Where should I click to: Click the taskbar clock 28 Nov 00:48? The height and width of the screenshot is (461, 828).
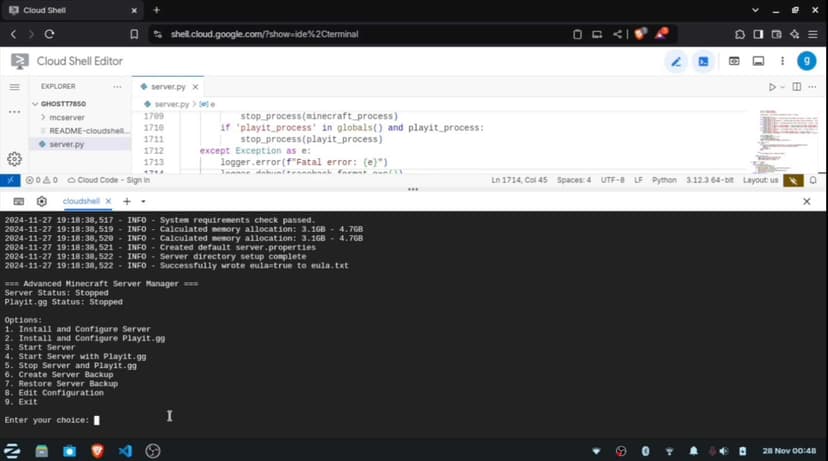(x=789, y=451)
